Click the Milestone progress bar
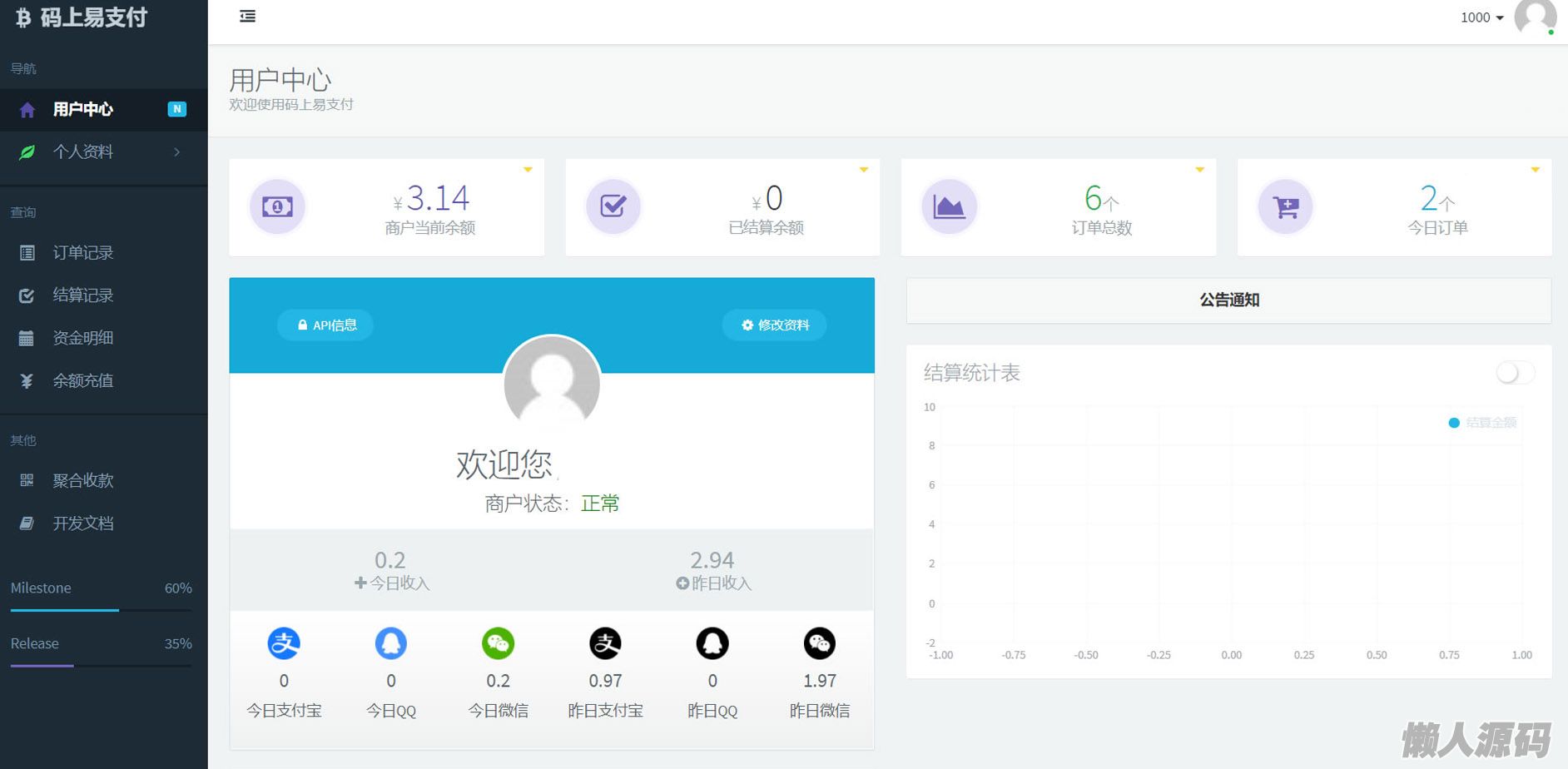1568x769 pixels. [101, 610]
